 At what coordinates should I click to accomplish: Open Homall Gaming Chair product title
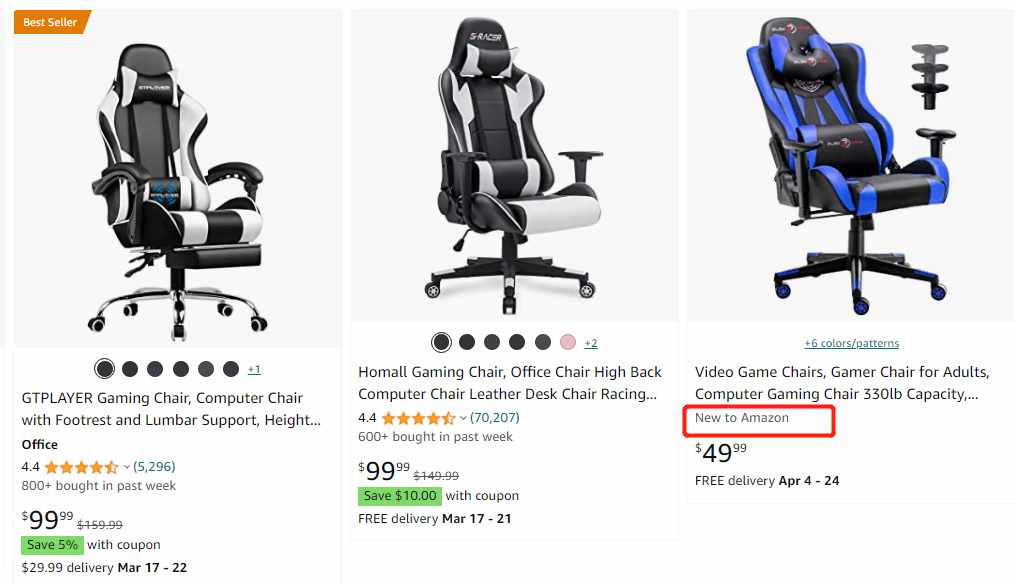(510, 383)
